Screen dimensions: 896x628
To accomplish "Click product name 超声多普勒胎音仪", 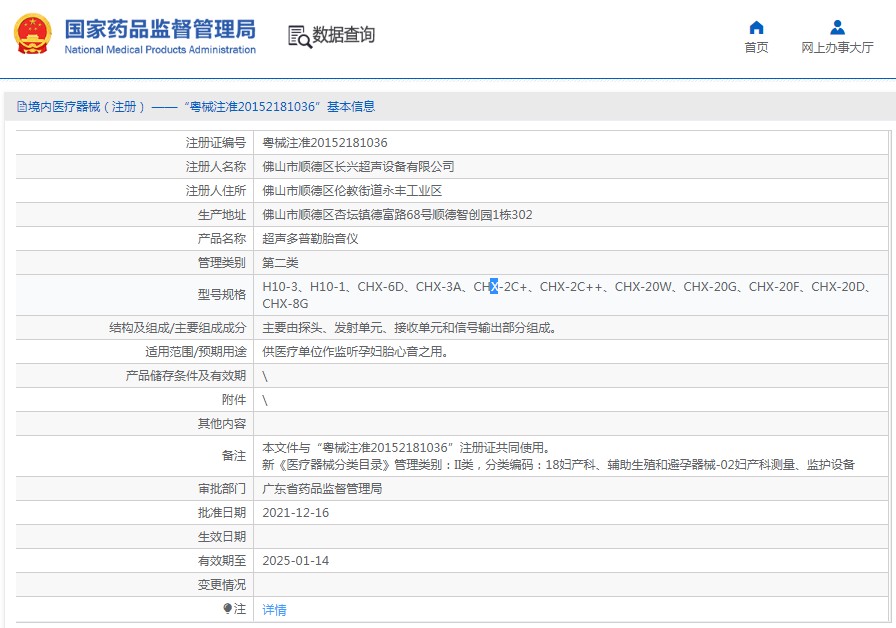I will (310, 238).
